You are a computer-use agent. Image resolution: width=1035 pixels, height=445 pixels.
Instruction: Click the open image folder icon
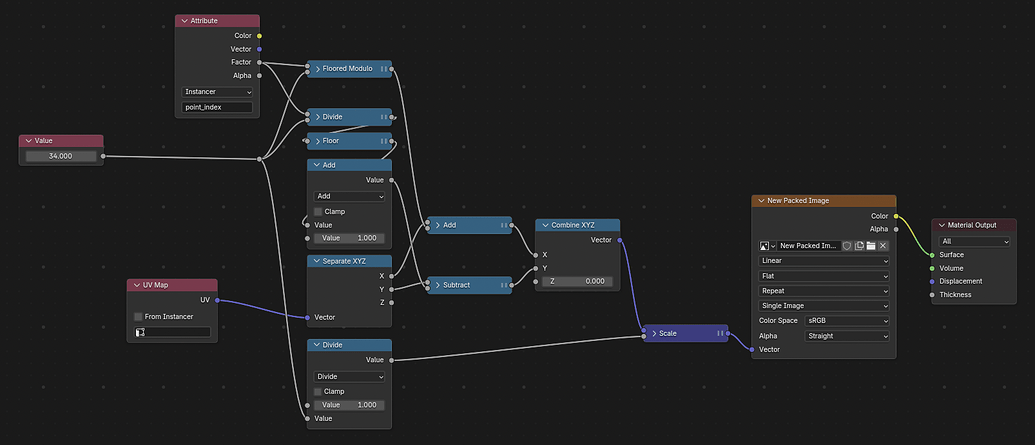(x=871, y=246)
